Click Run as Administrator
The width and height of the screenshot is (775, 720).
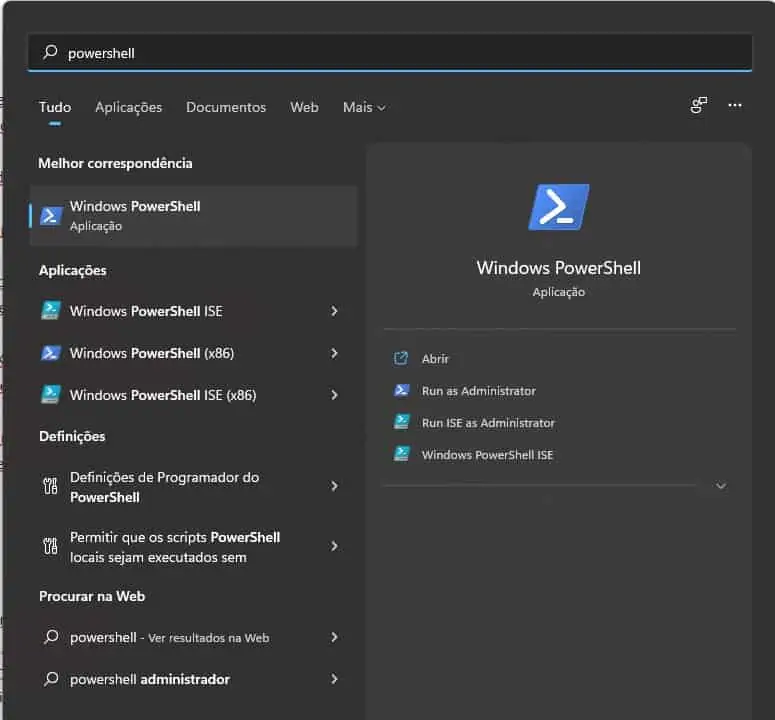[x=478, y=391]
